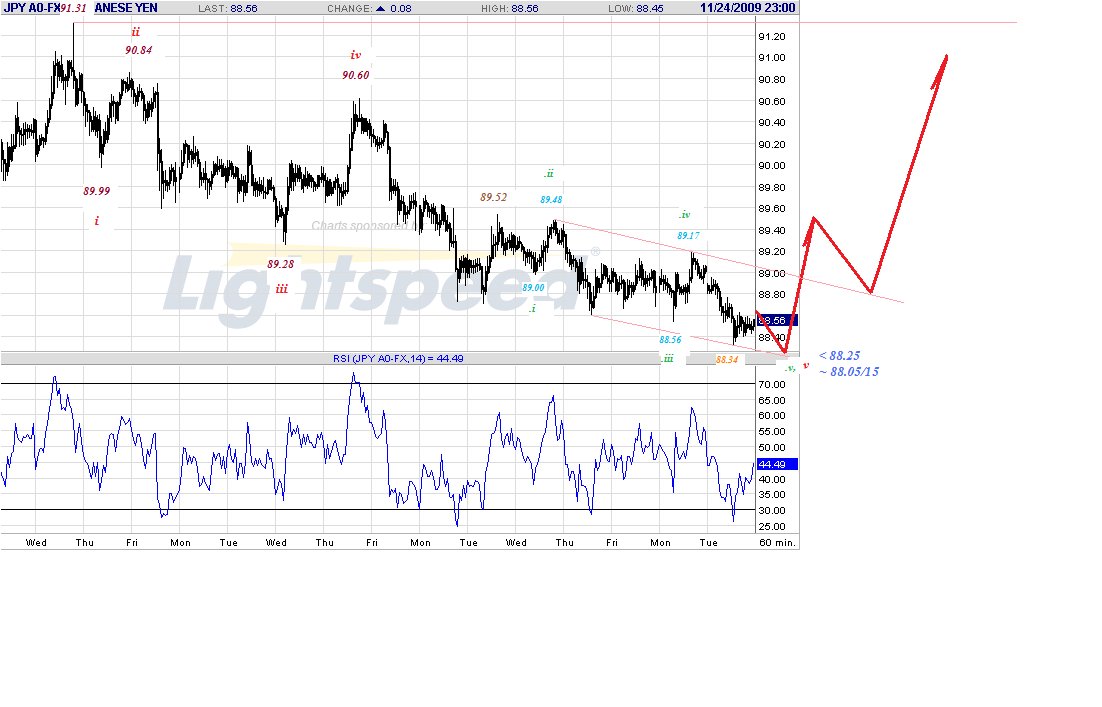Click the CHANGE up-arrow triangle indicator
The width and height of the screenshot is (1102, 707).
(x=380, y=8)
